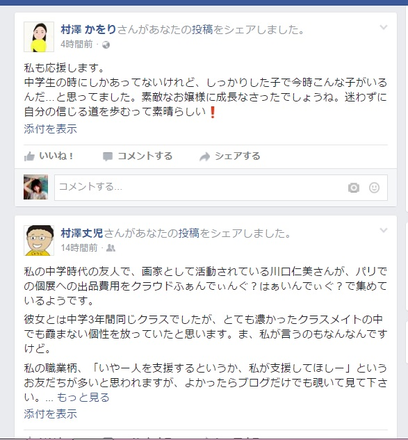
Task: Open the 村澤丈児 name link
Action: pyautogui.click(x=82, y=233)
